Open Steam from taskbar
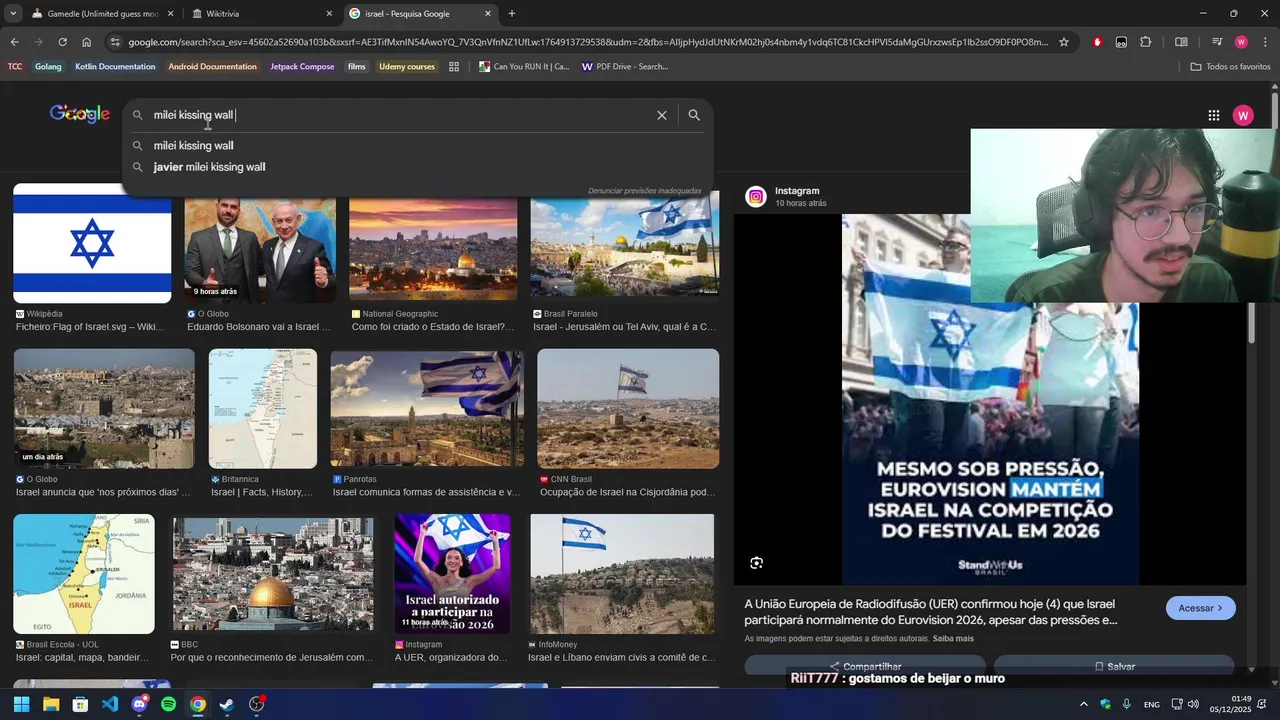 click(227, 704)
